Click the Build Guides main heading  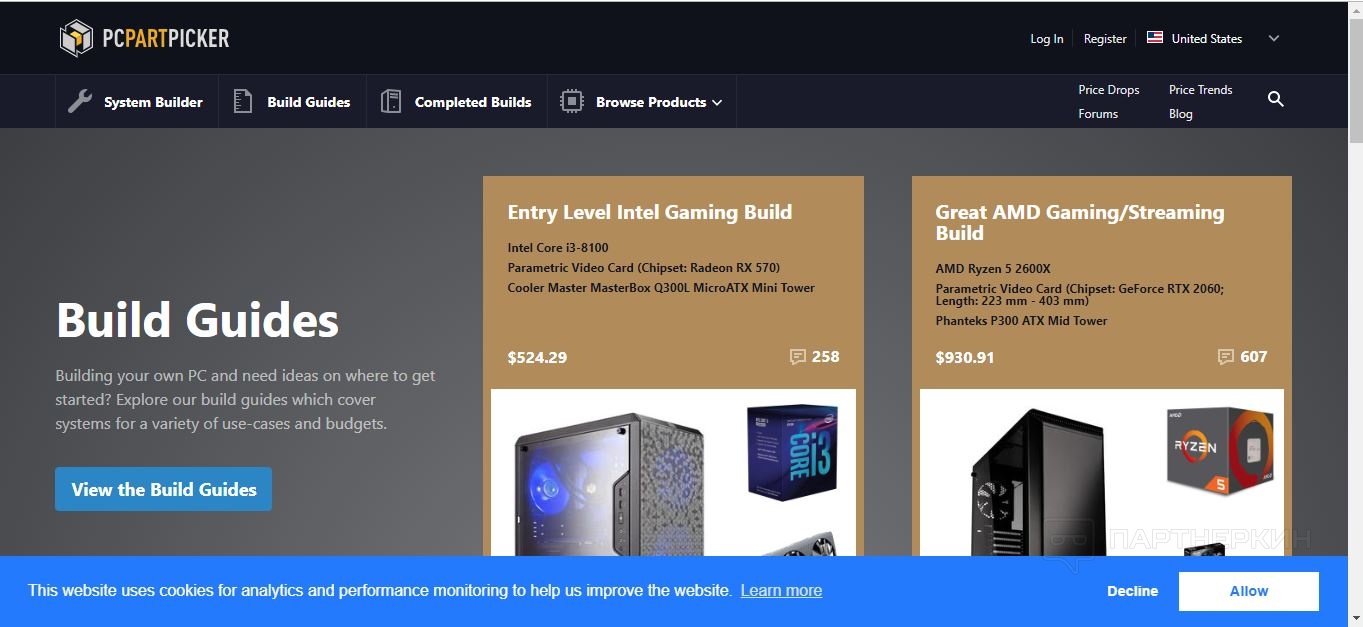197,321
